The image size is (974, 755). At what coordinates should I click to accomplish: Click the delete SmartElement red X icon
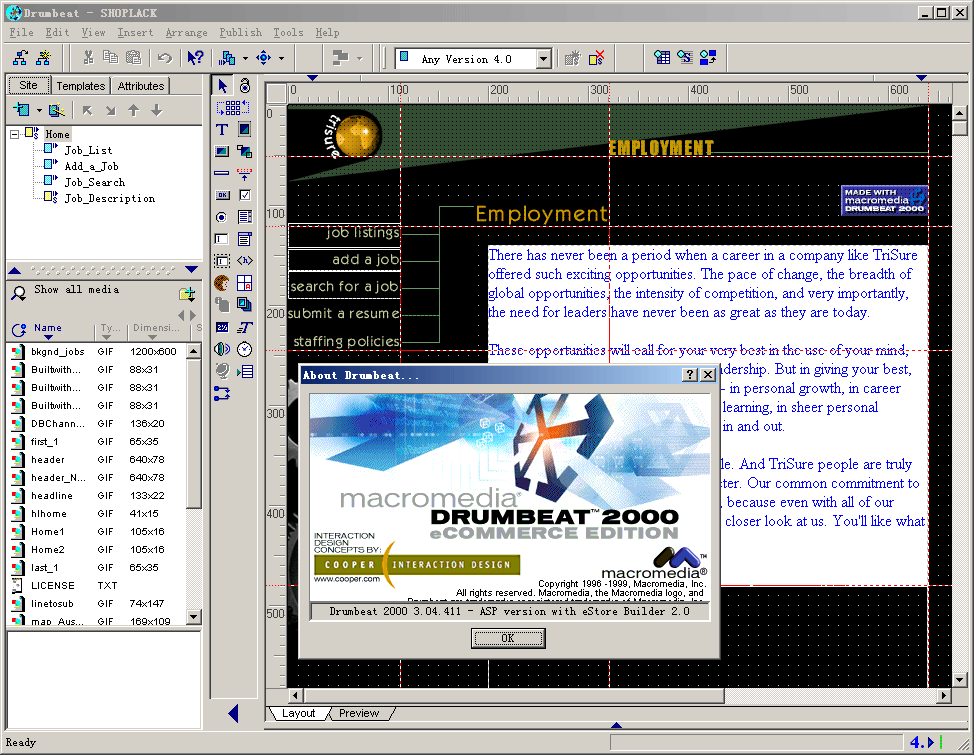(596, 58)
